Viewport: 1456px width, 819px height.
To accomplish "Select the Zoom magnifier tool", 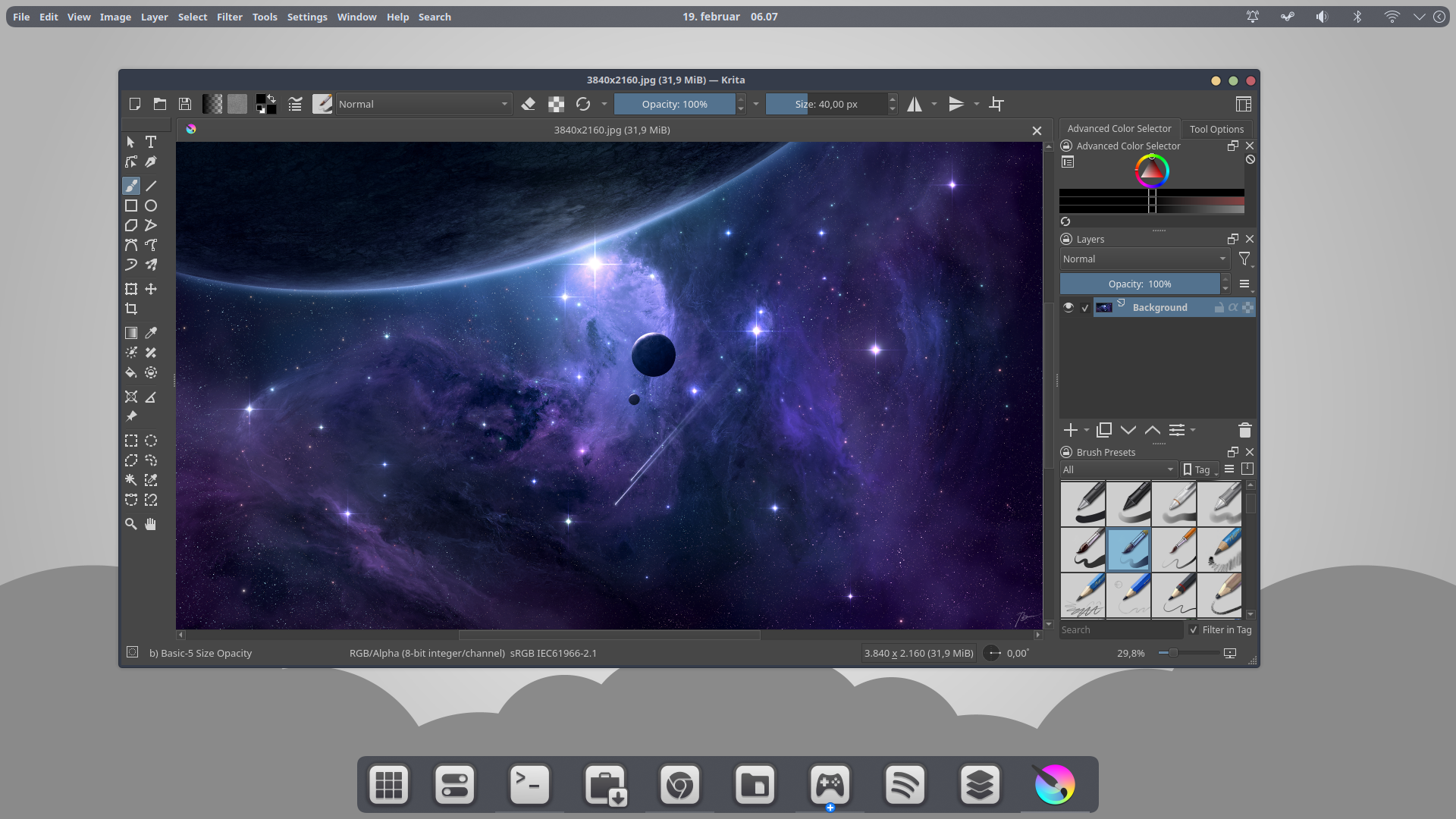I will 131,524.
